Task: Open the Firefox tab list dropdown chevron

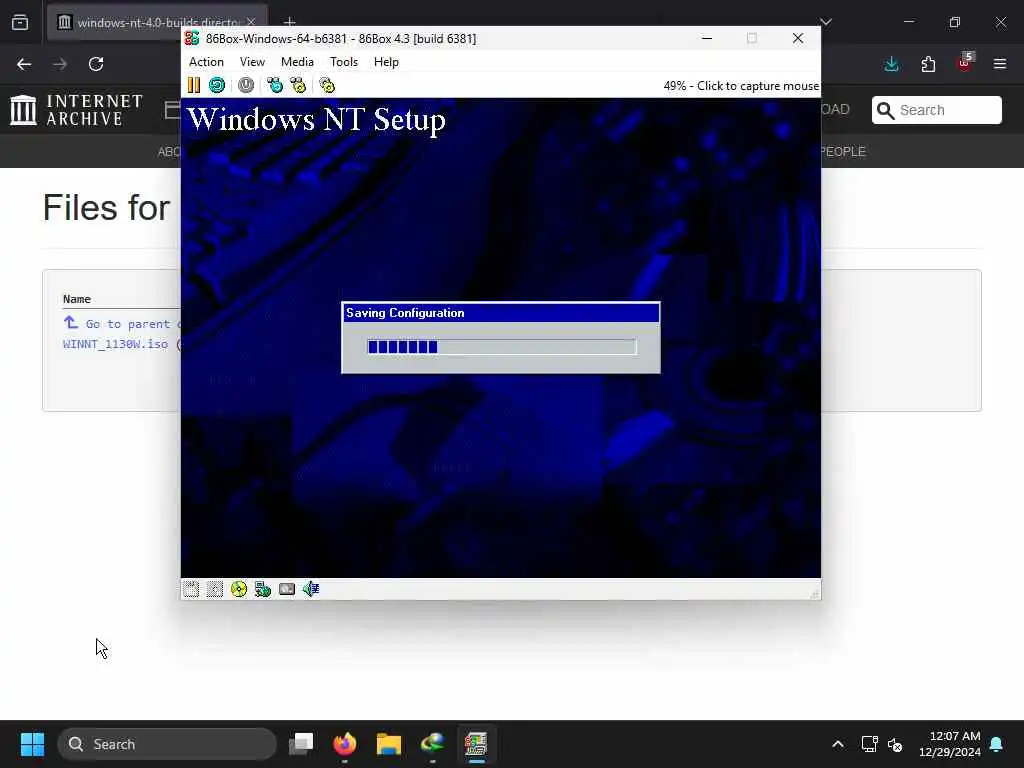Action: click(826, 22)
